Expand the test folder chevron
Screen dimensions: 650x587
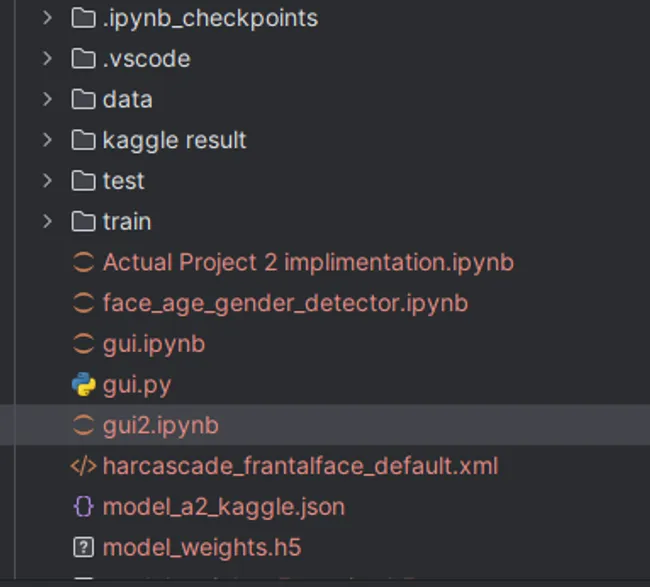(x=47, y=181)
